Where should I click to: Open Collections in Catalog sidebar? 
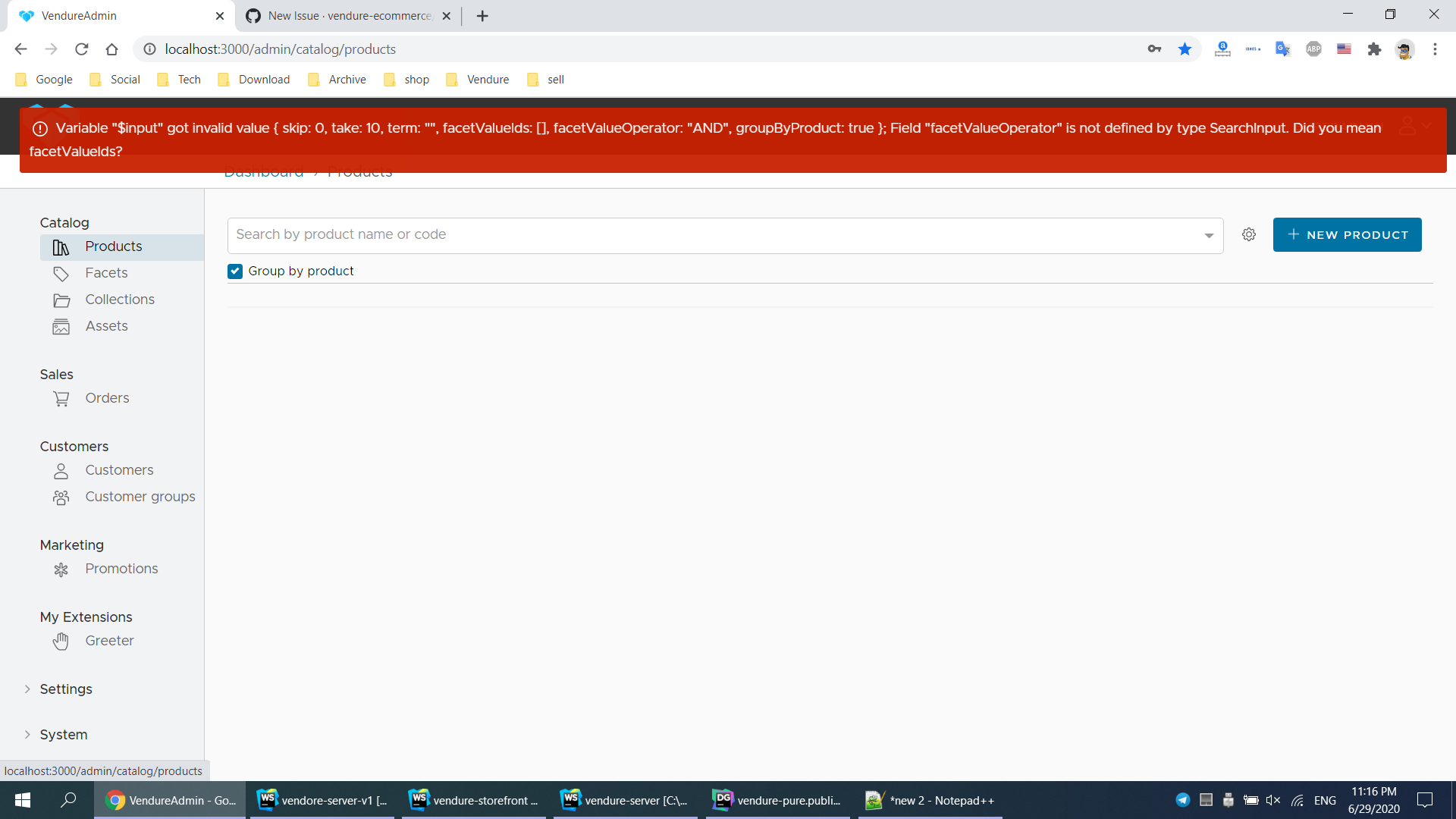tap(120, 300)
